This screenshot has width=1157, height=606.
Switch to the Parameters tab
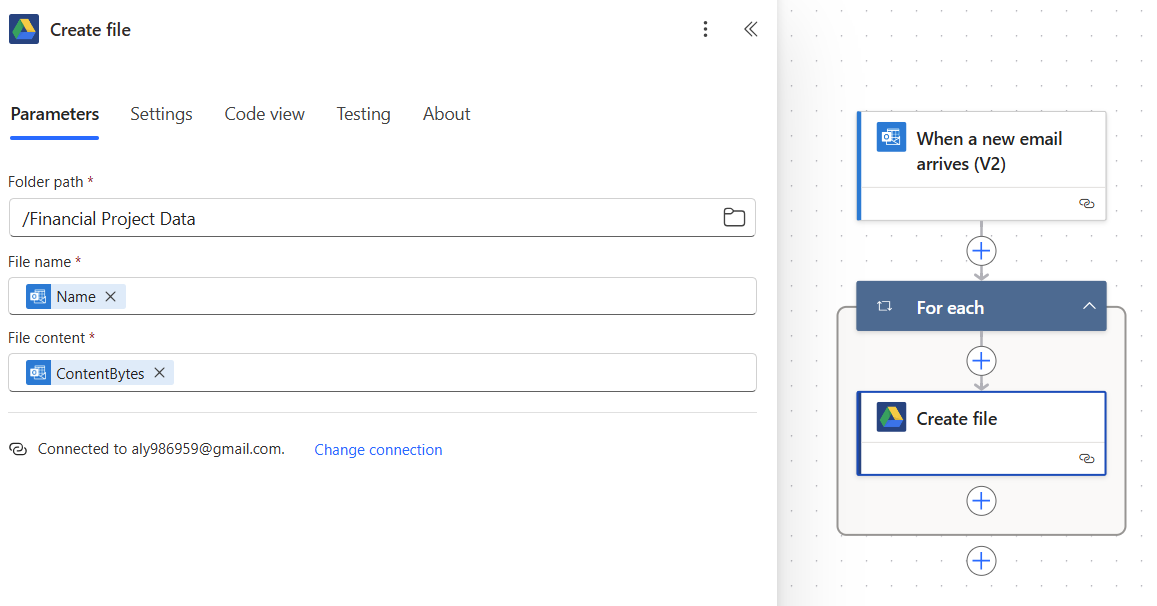(x=55, y=114)
